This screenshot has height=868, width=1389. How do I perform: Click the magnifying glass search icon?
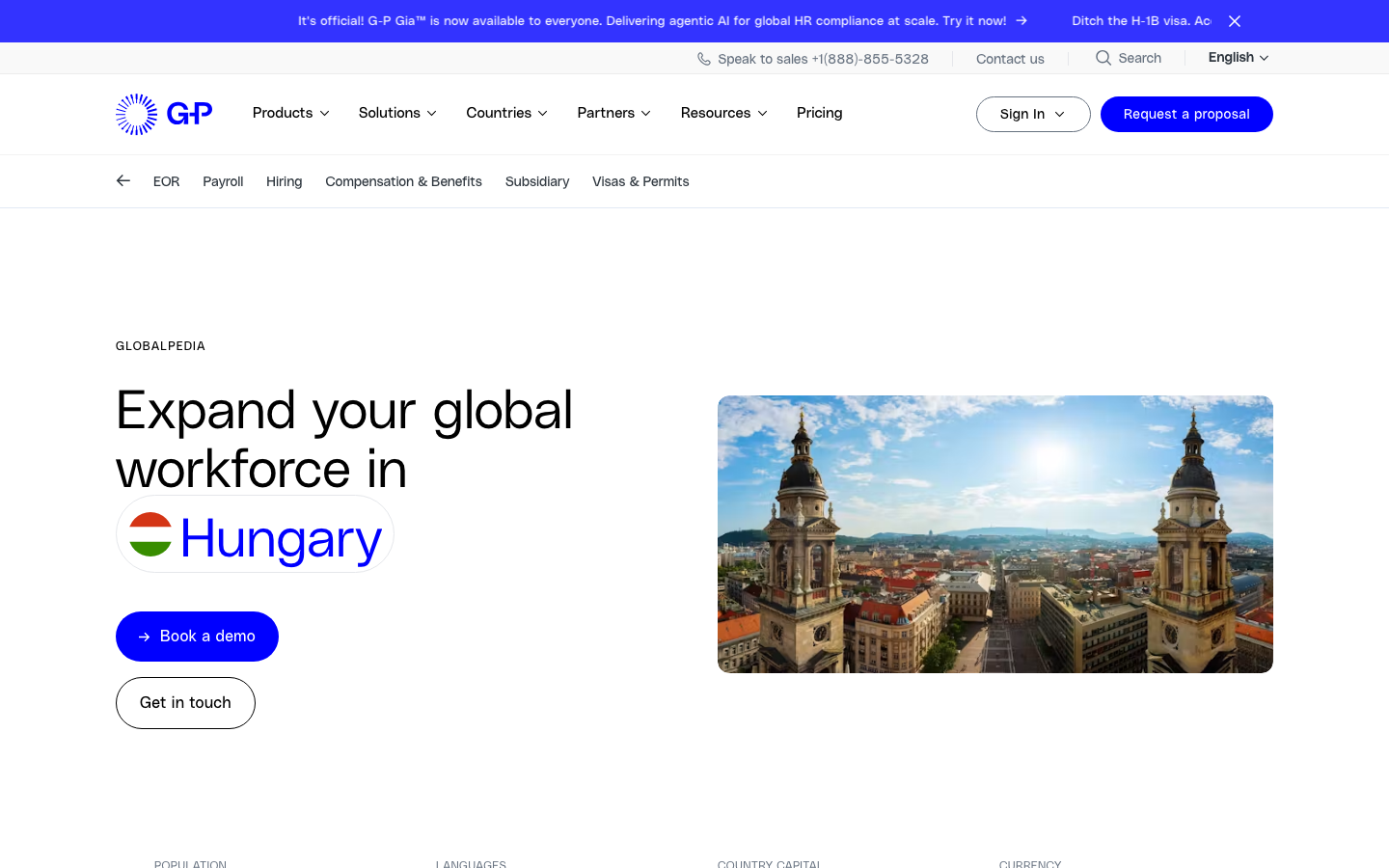[x=1103, y=58]
